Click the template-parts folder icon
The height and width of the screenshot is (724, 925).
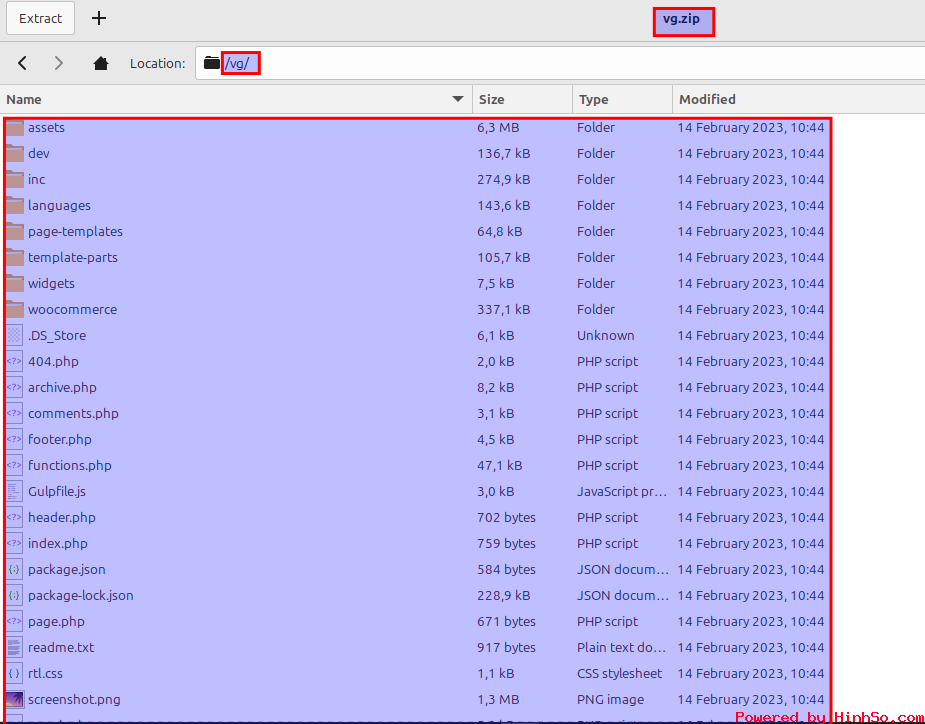(x=15, y=257)
